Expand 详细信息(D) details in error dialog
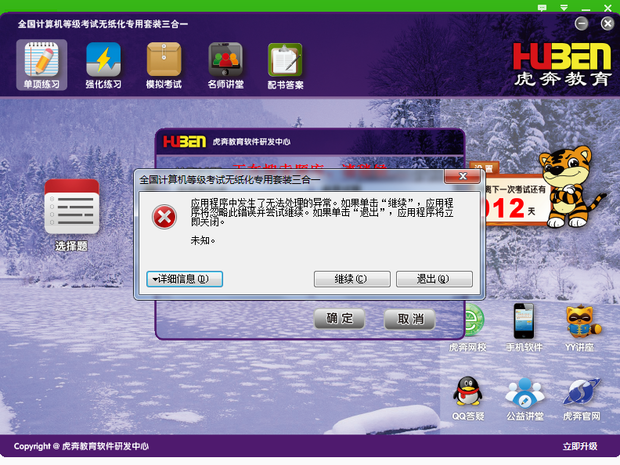620x465 pixels. pyautogui.click(x=185, y=279)
